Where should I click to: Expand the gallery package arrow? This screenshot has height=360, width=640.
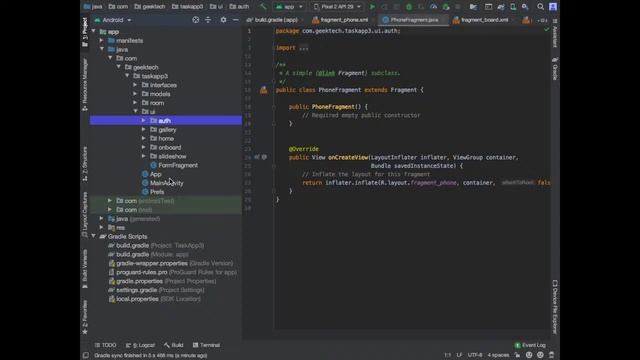[143, 129]
